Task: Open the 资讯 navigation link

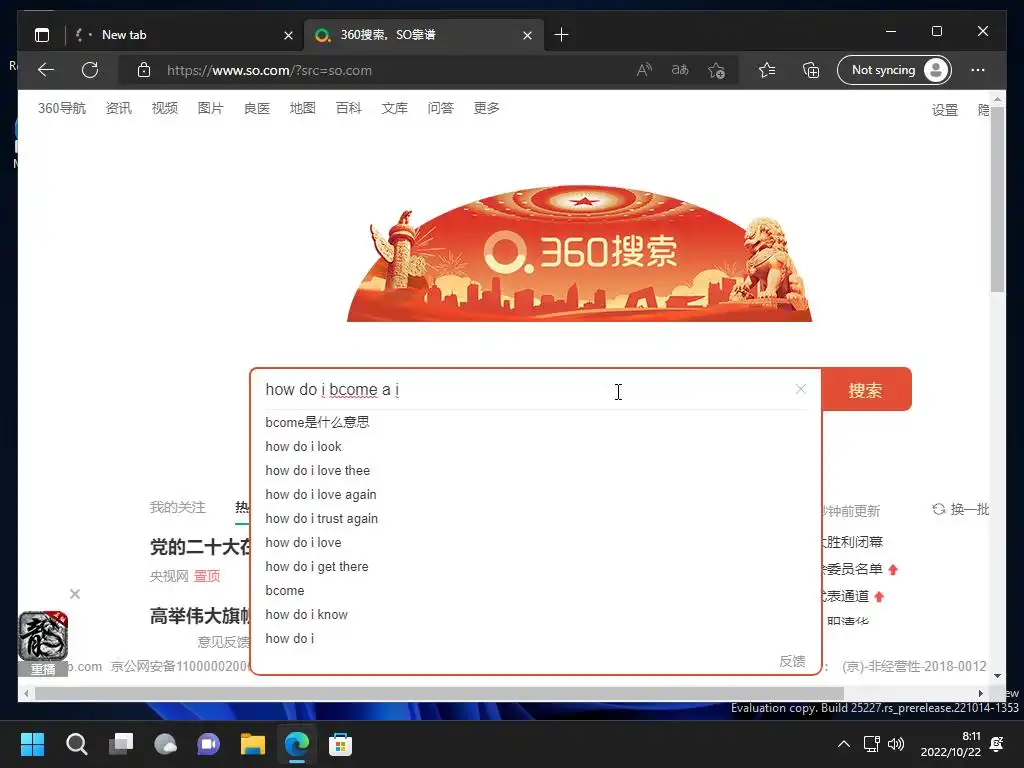Action: (119, 108)
